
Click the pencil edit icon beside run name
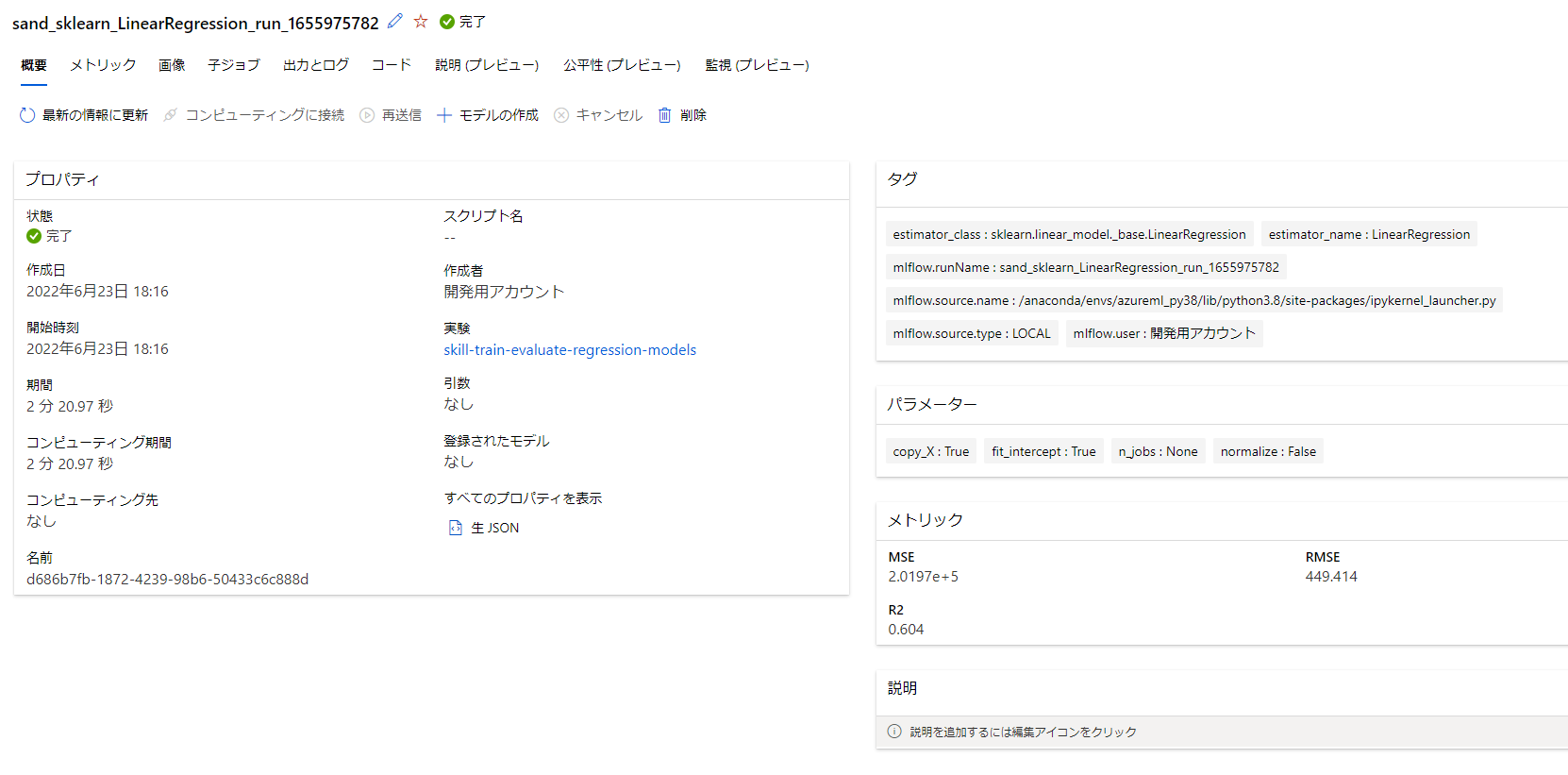point(395,21)
